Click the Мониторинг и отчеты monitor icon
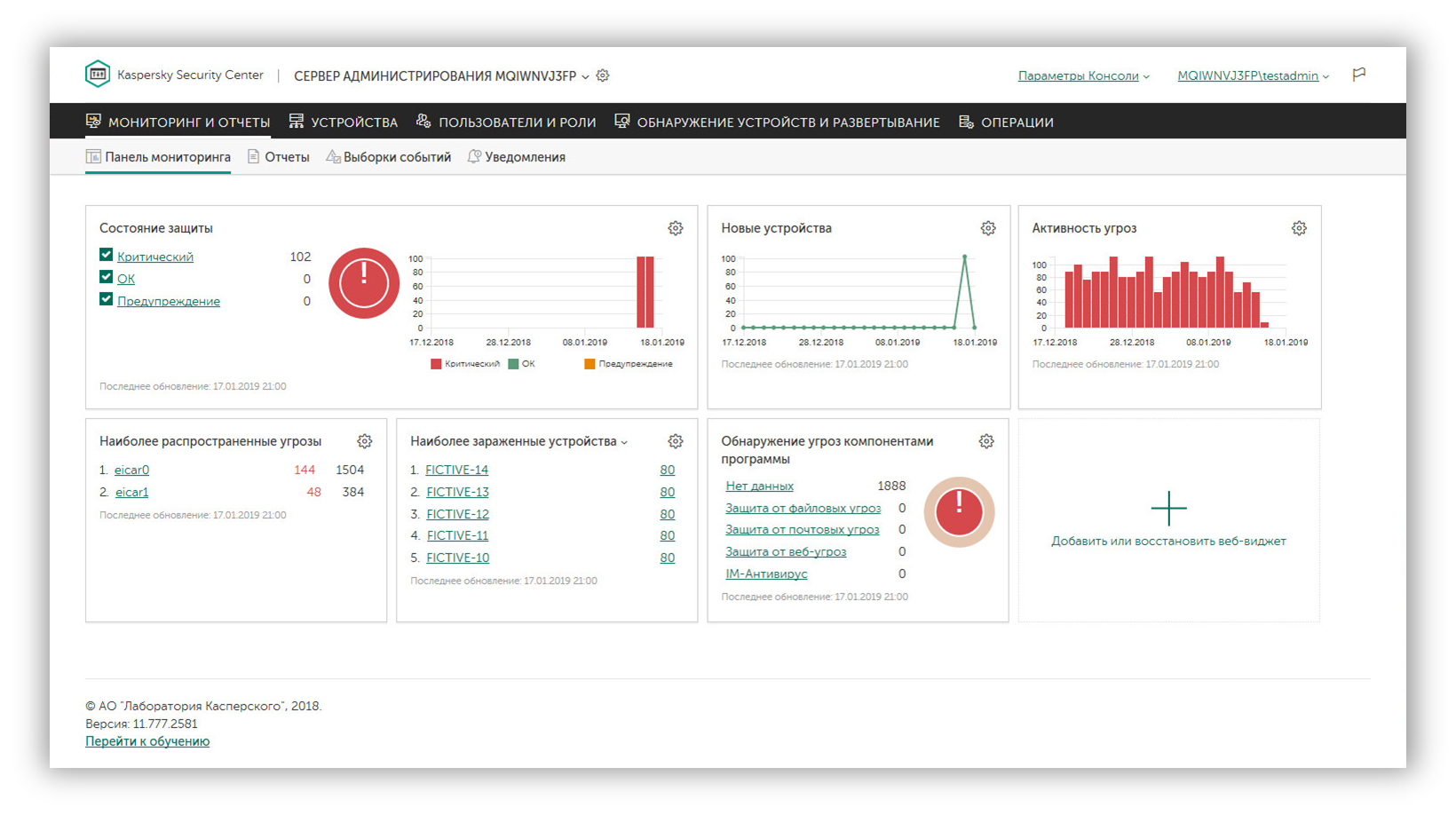The height and width of the screenshot is (815, 1456). tap(93, 122)
